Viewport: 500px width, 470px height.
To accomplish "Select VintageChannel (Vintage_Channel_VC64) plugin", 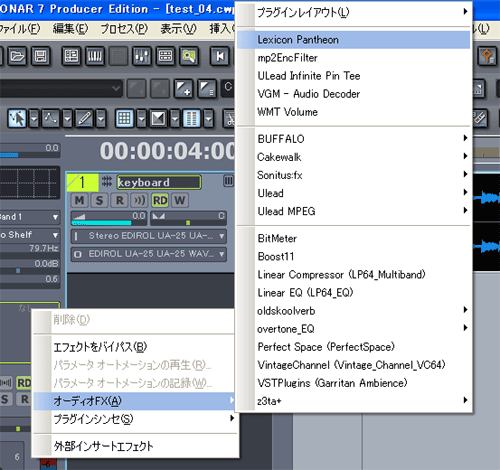I will coord(353,365).
